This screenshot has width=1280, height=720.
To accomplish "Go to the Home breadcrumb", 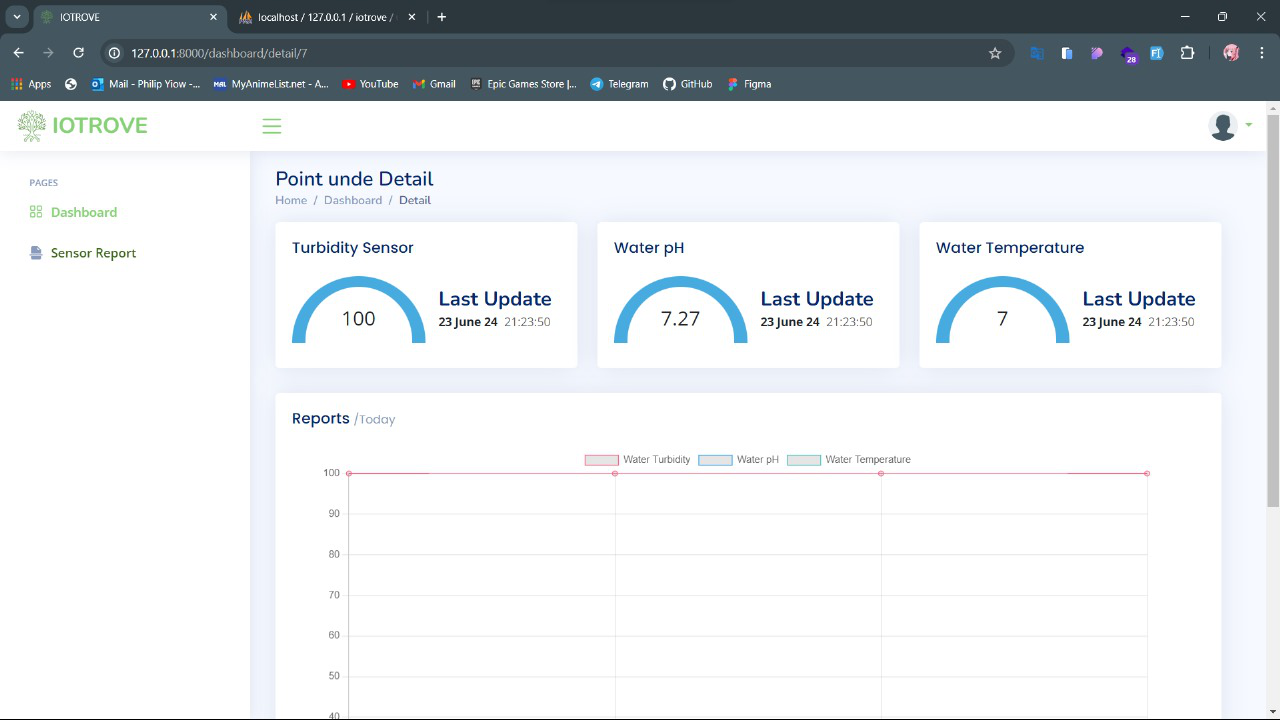I will pyautogui.click(x=291, y=200).
